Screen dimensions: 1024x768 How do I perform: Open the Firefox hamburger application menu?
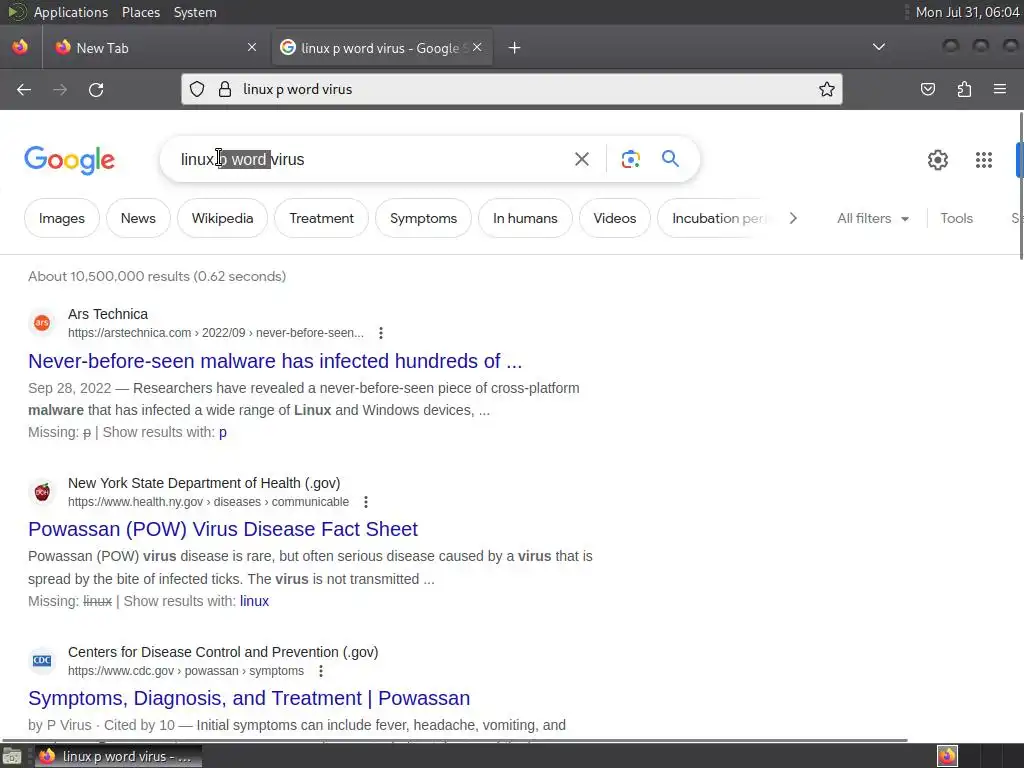pos(1000,89)
